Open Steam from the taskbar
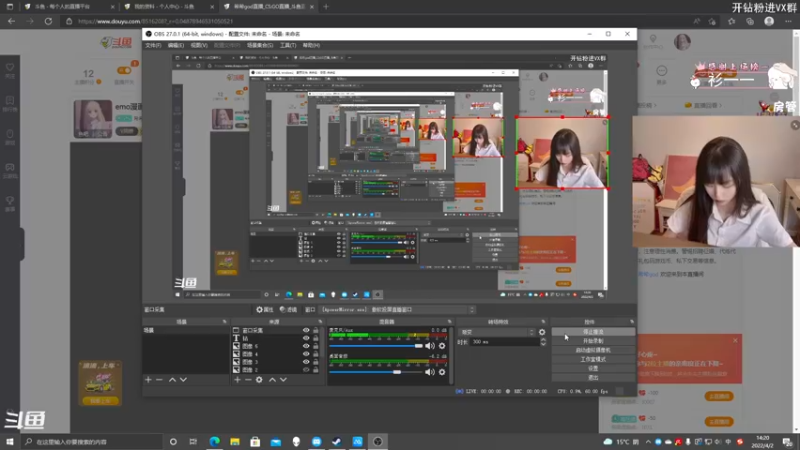 click(337, 441)
